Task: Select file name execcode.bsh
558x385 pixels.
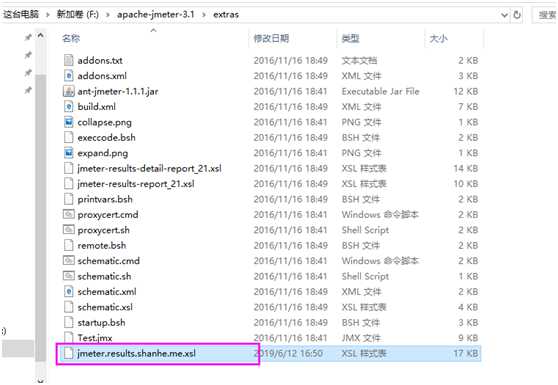Action: tap(106, 138)
